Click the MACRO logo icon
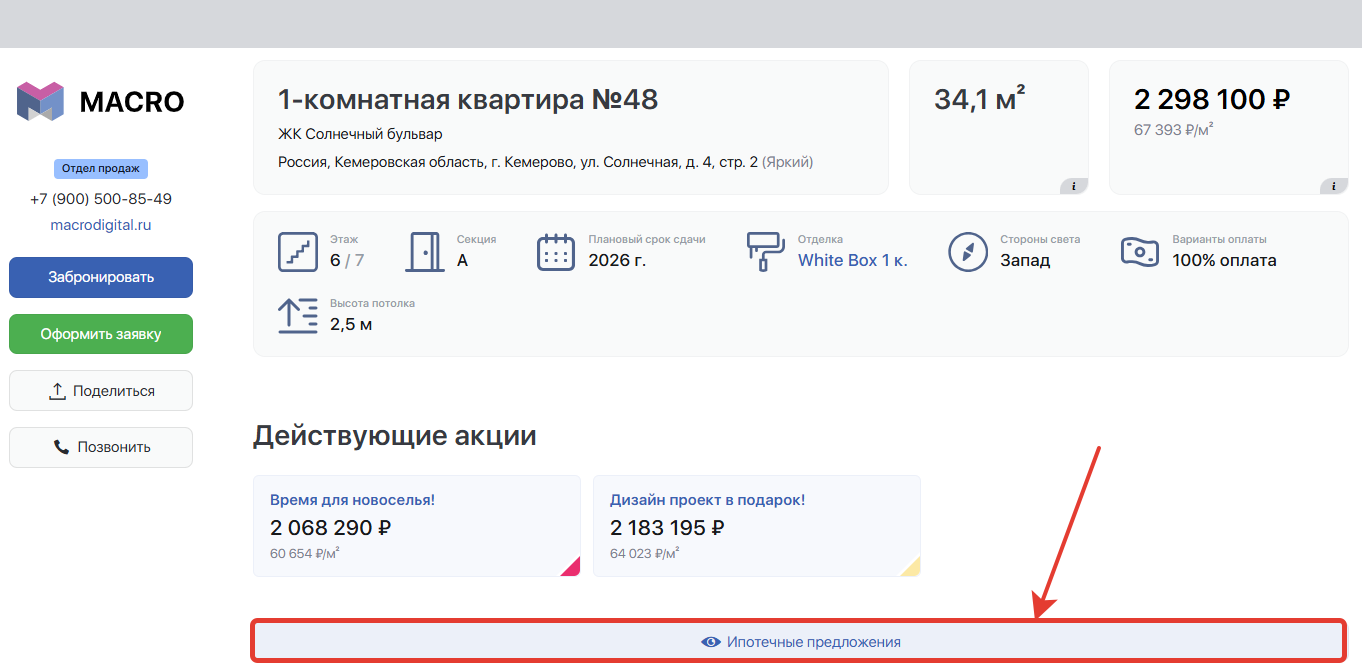Viewport: 1362px width, 672px height. tap(40, 102)
